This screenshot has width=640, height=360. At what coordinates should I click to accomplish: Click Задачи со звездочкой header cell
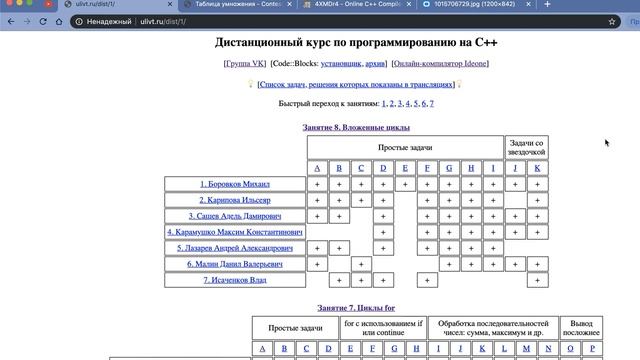[x=527, y=147]
